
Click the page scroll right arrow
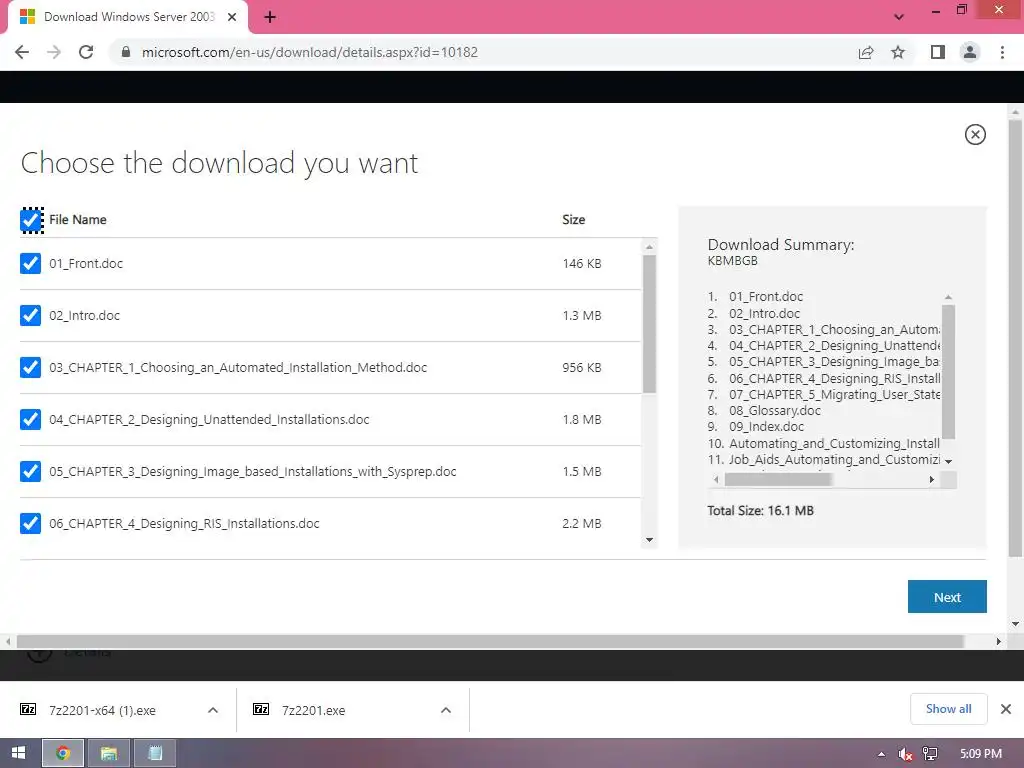click(x=999, y=641)
